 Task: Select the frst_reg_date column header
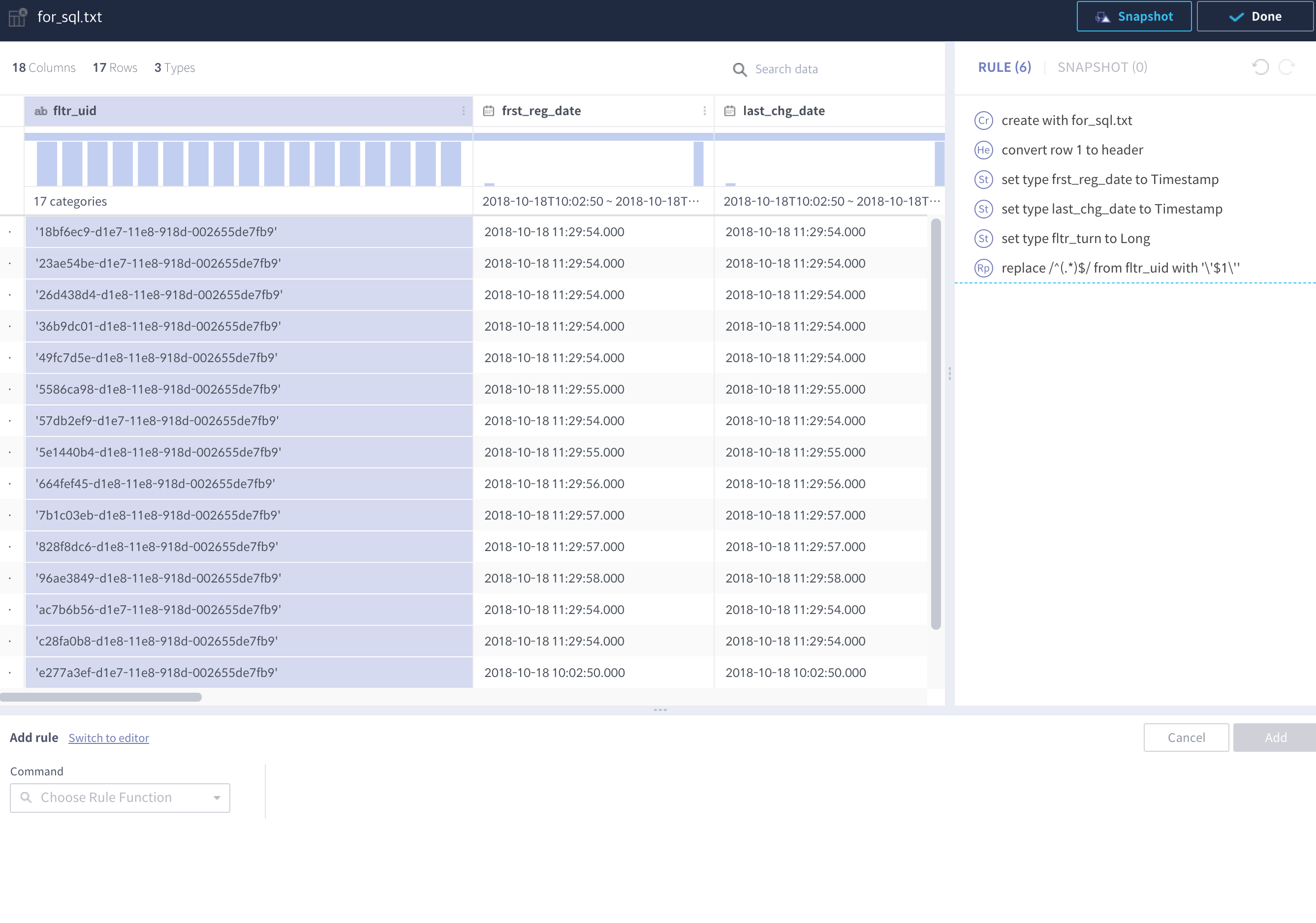pos(593,111)
